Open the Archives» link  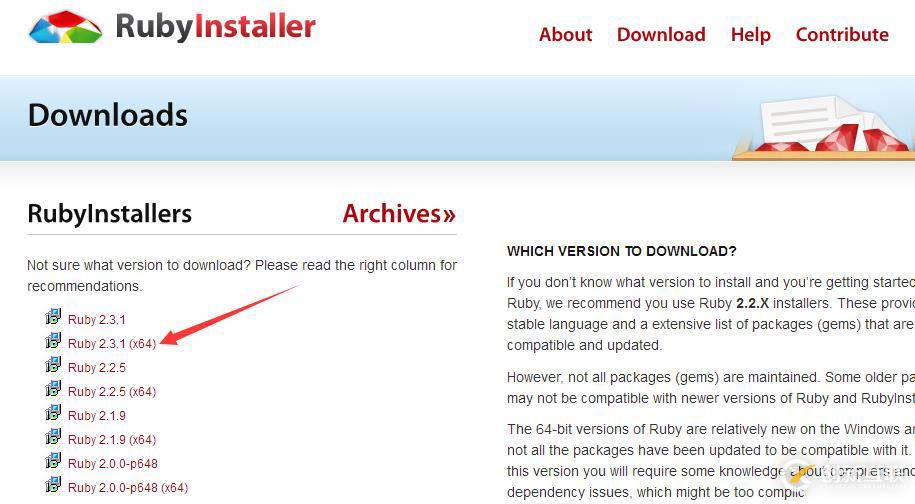399,214
